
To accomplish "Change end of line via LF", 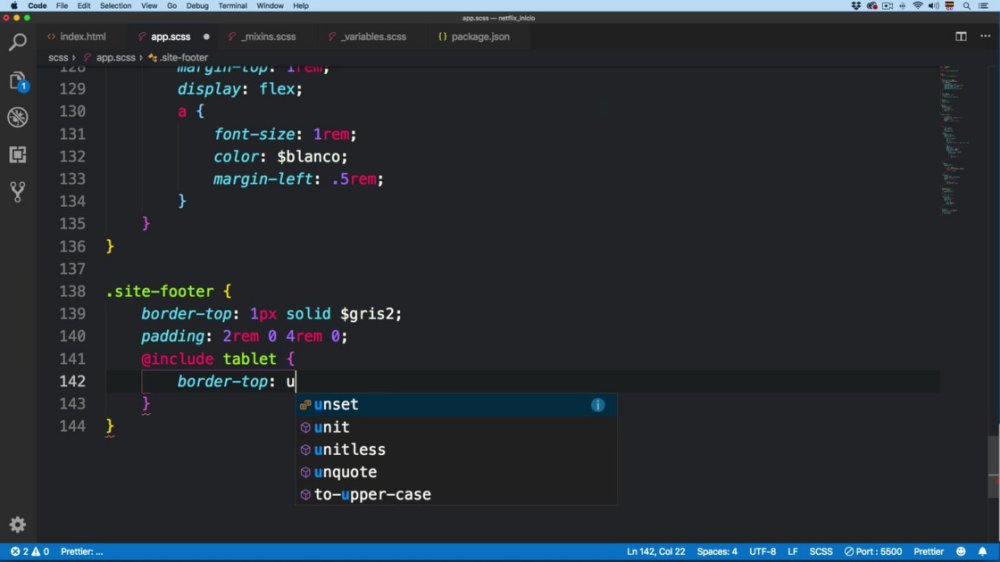I will 792,551.
